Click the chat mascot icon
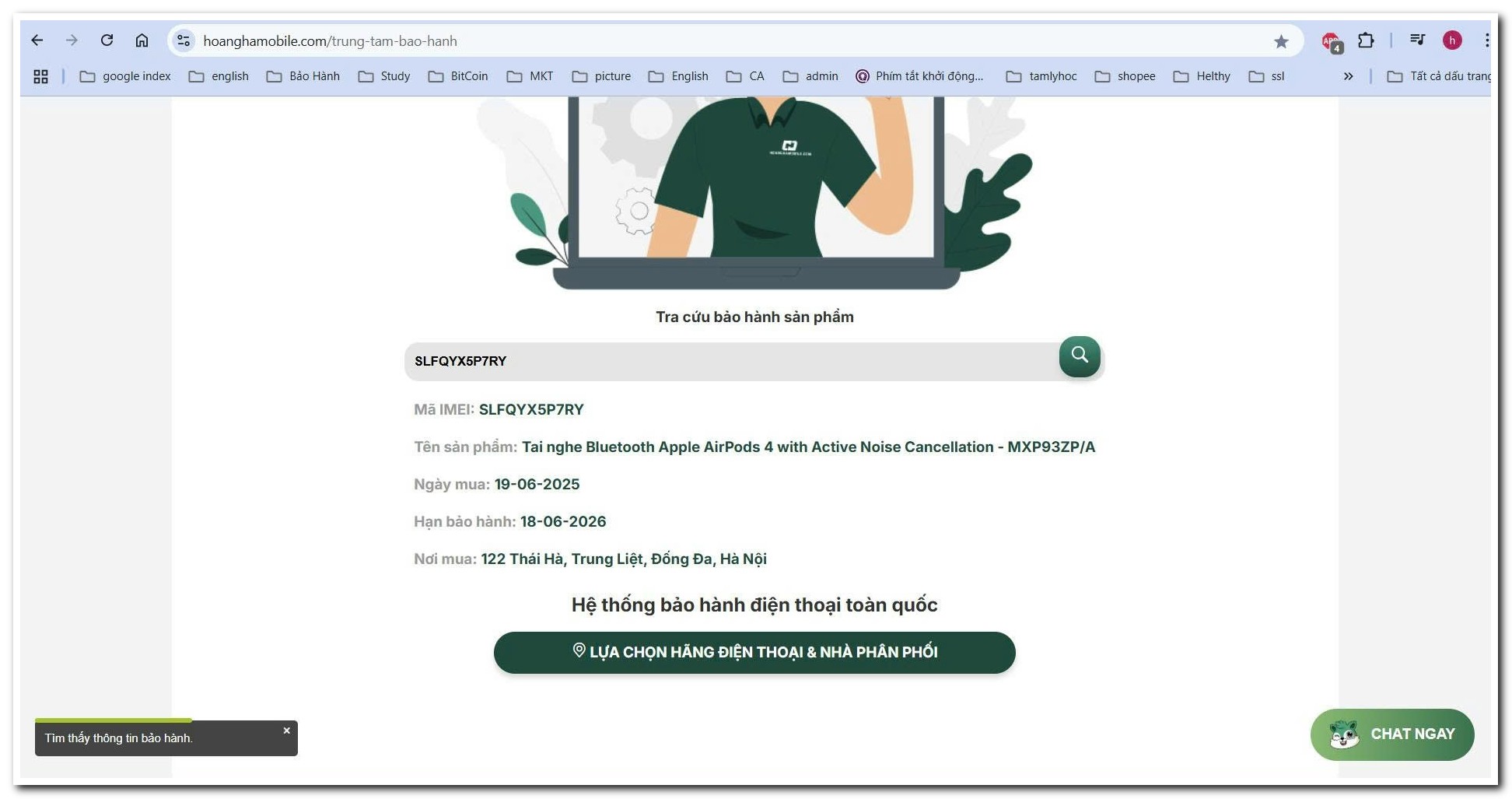Image resolution: width=1512 pixels, height=799 pixels. tap(1343, 734)
